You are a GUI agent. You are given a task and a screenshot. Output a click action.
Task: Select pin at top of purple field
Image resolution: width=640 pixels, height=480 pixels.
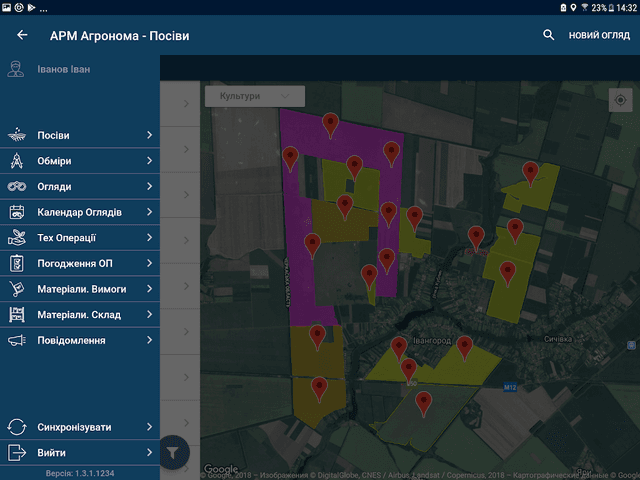pos(331,125)
